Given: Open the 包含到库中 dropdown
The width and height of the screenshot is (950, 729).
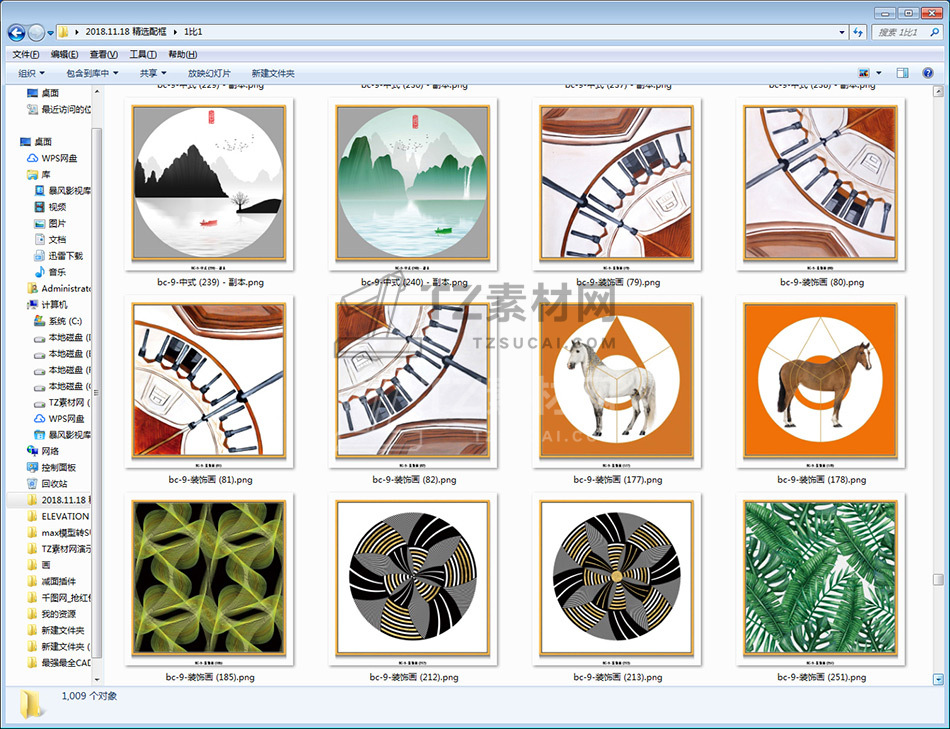Looking at the screenshot, I should coord(92,73).
